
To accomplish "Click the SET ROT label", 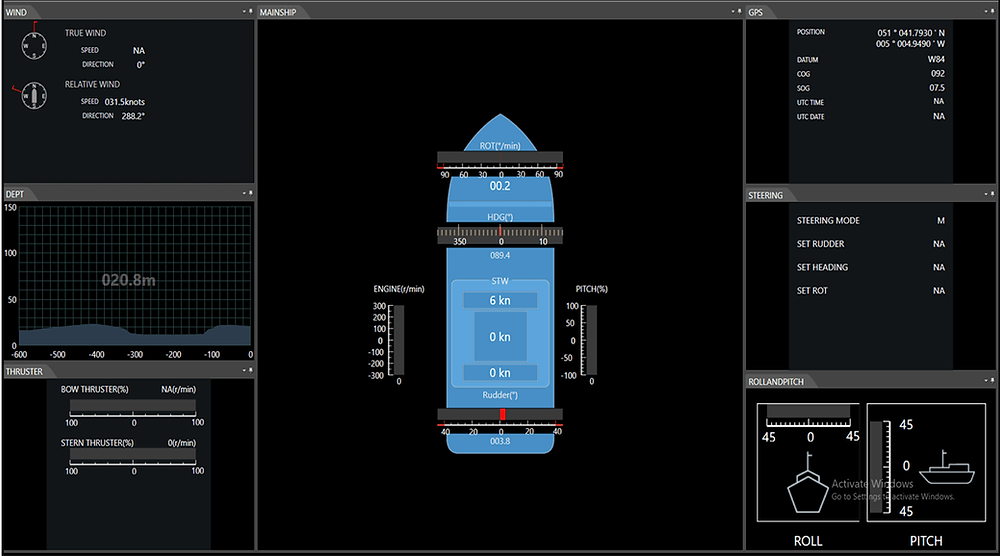I will coord(812,290).
